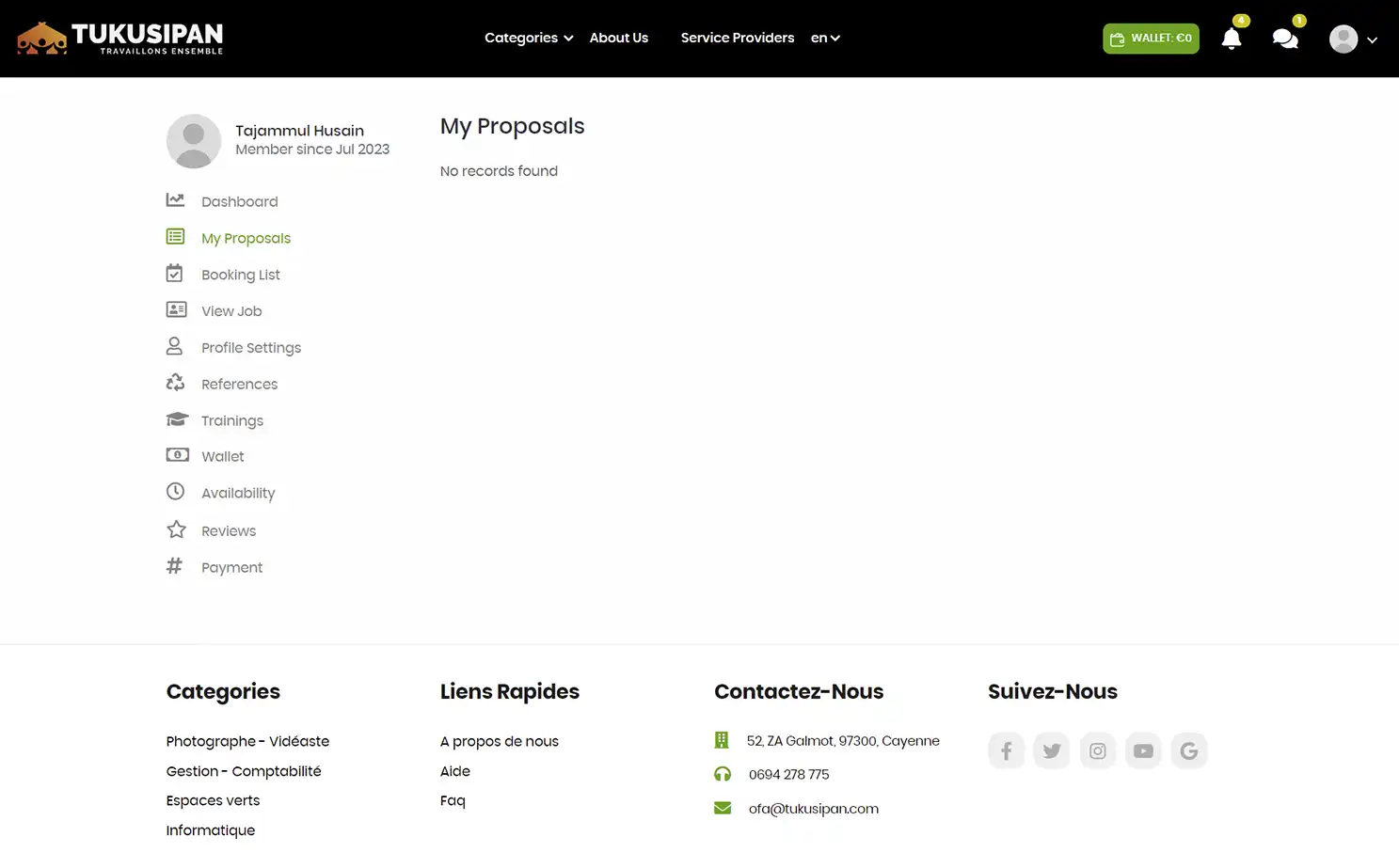Open the Facebook follow icon

(x=1006, y=750)
